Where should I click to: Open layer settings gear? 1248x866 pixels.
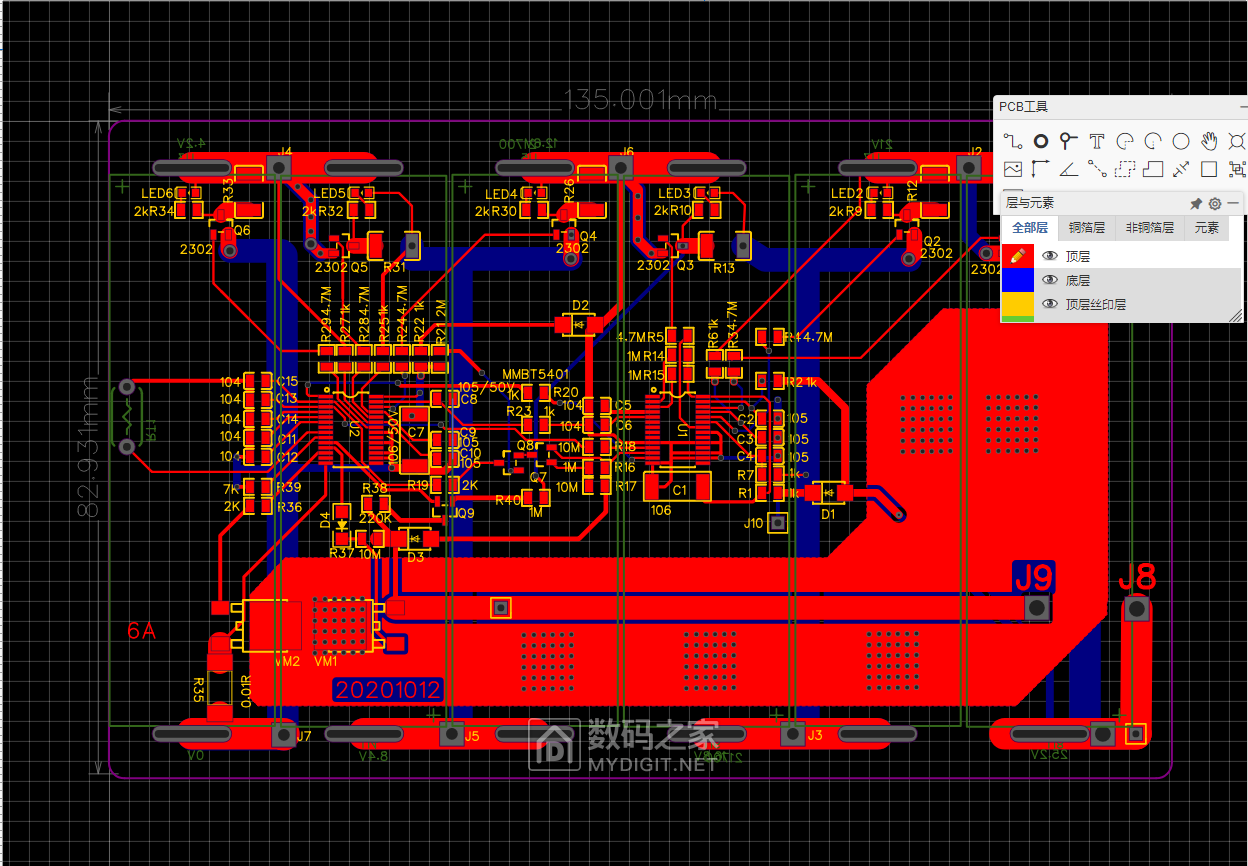(1215, 203)
